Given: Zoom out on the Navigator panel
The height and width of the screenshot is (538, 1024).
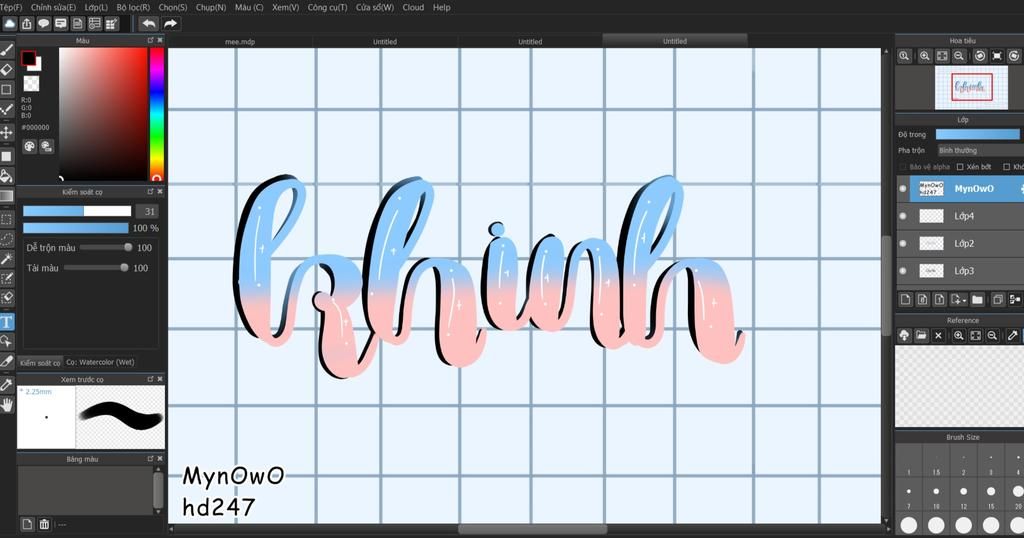Looking at the screenshot, I should tap(959, 56).
